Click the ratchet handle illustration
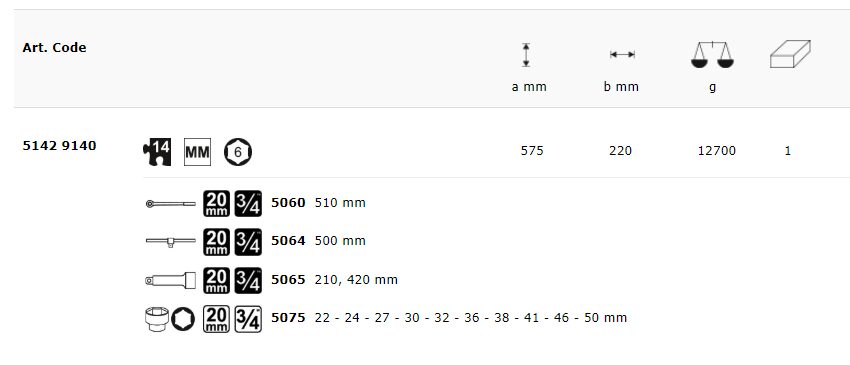The width and height of the screenshot is (850, 365). point(171,204)
